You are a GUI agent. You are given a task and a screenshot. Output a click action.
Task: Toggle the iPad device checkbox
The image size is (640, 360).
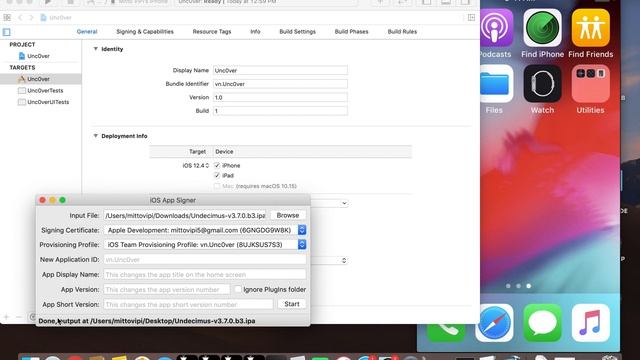click(217, 176)
